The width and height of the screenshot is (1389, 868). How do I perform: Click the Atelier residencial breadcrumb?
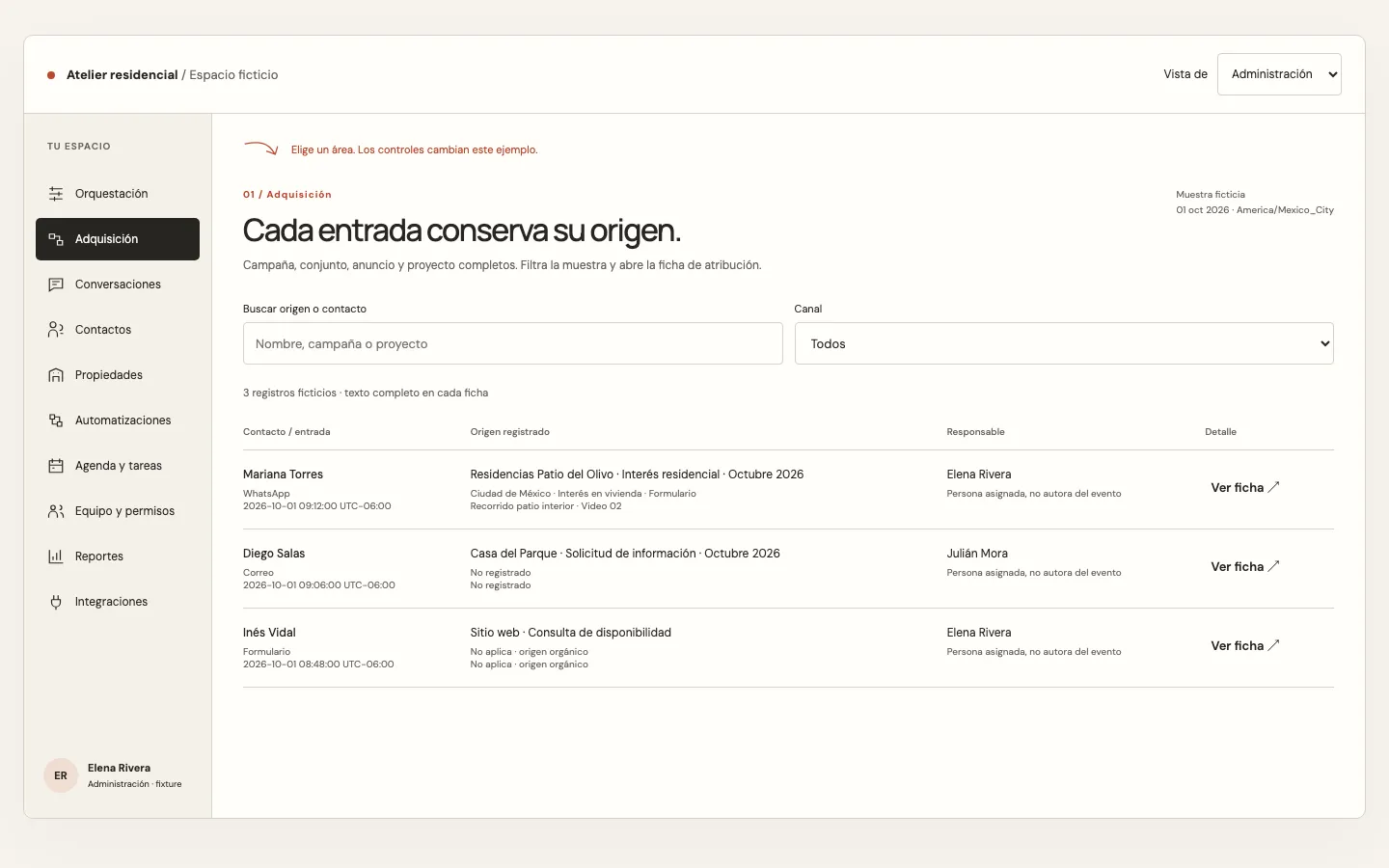[122, 74]
